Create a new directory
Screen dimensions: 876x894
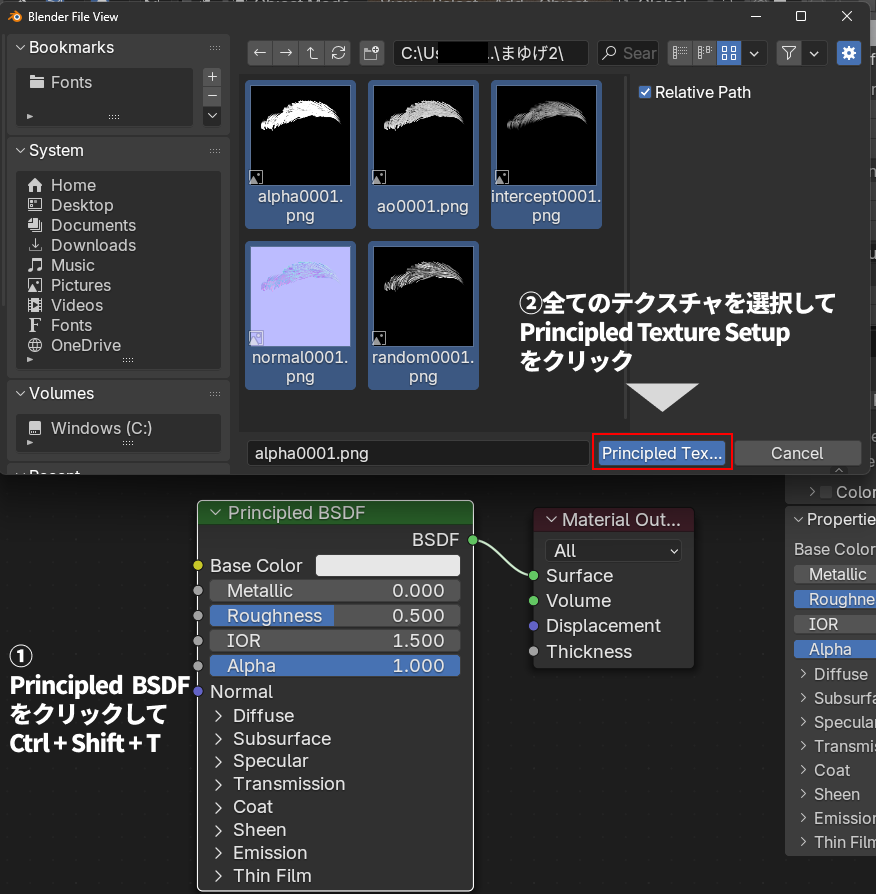[x=372, y=53]
